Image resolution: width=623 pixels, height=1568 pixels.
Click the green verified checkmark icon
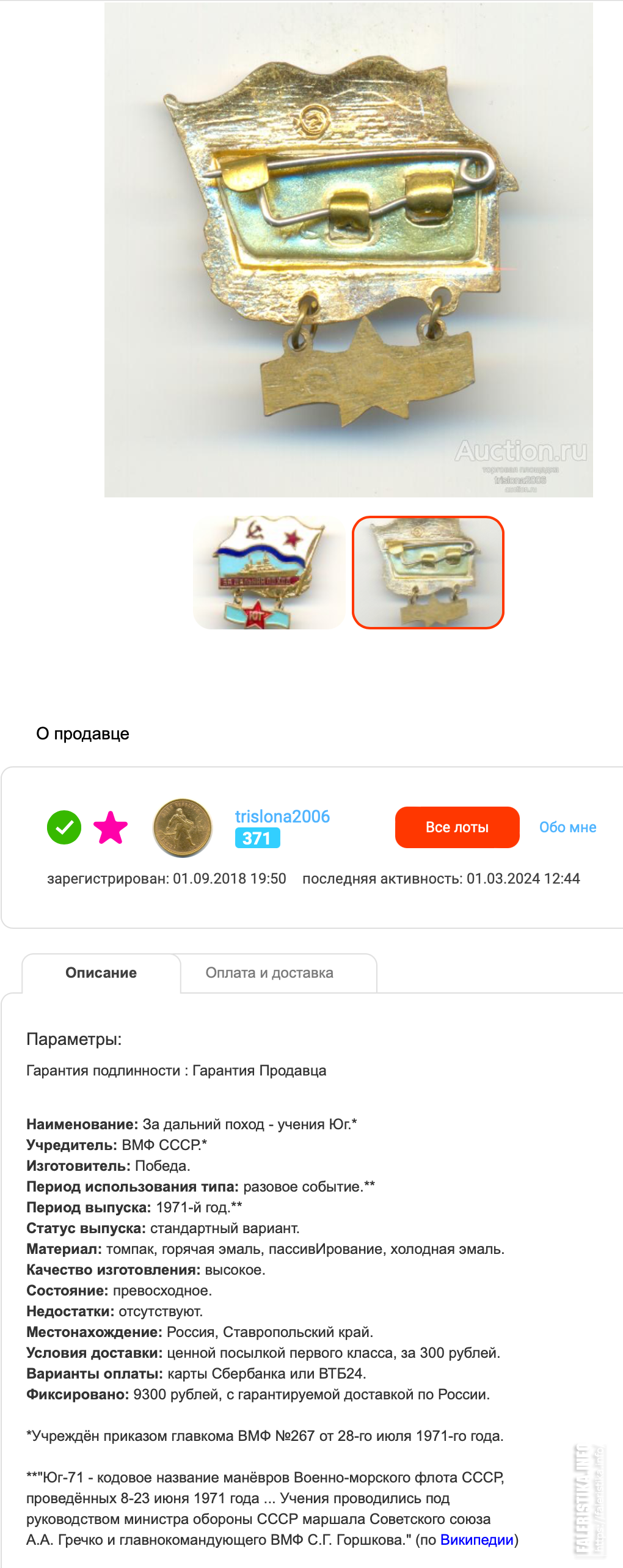64,827
